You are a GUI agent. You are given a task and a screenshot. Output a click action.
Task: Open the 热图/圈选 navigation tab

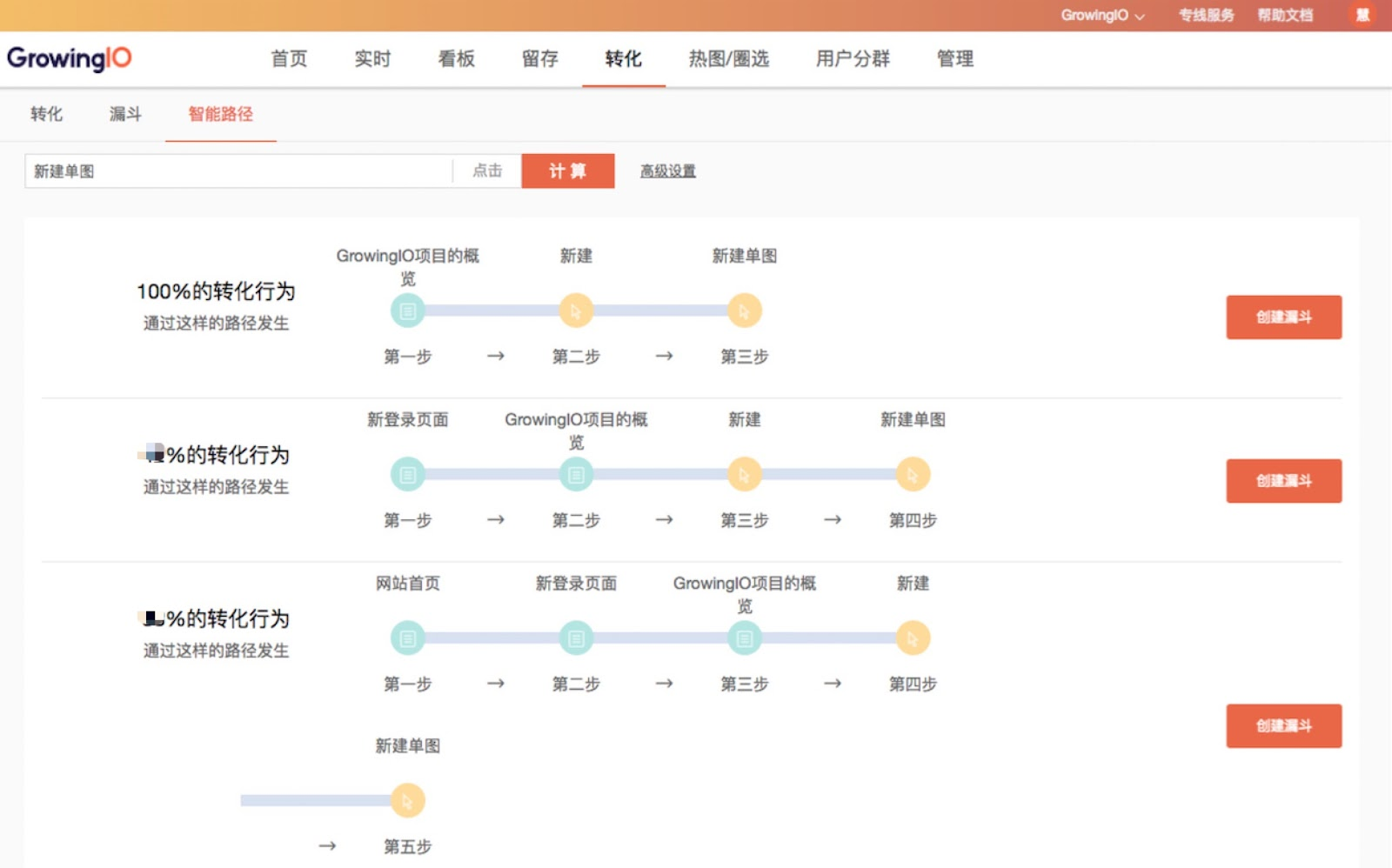coord(728,58)
